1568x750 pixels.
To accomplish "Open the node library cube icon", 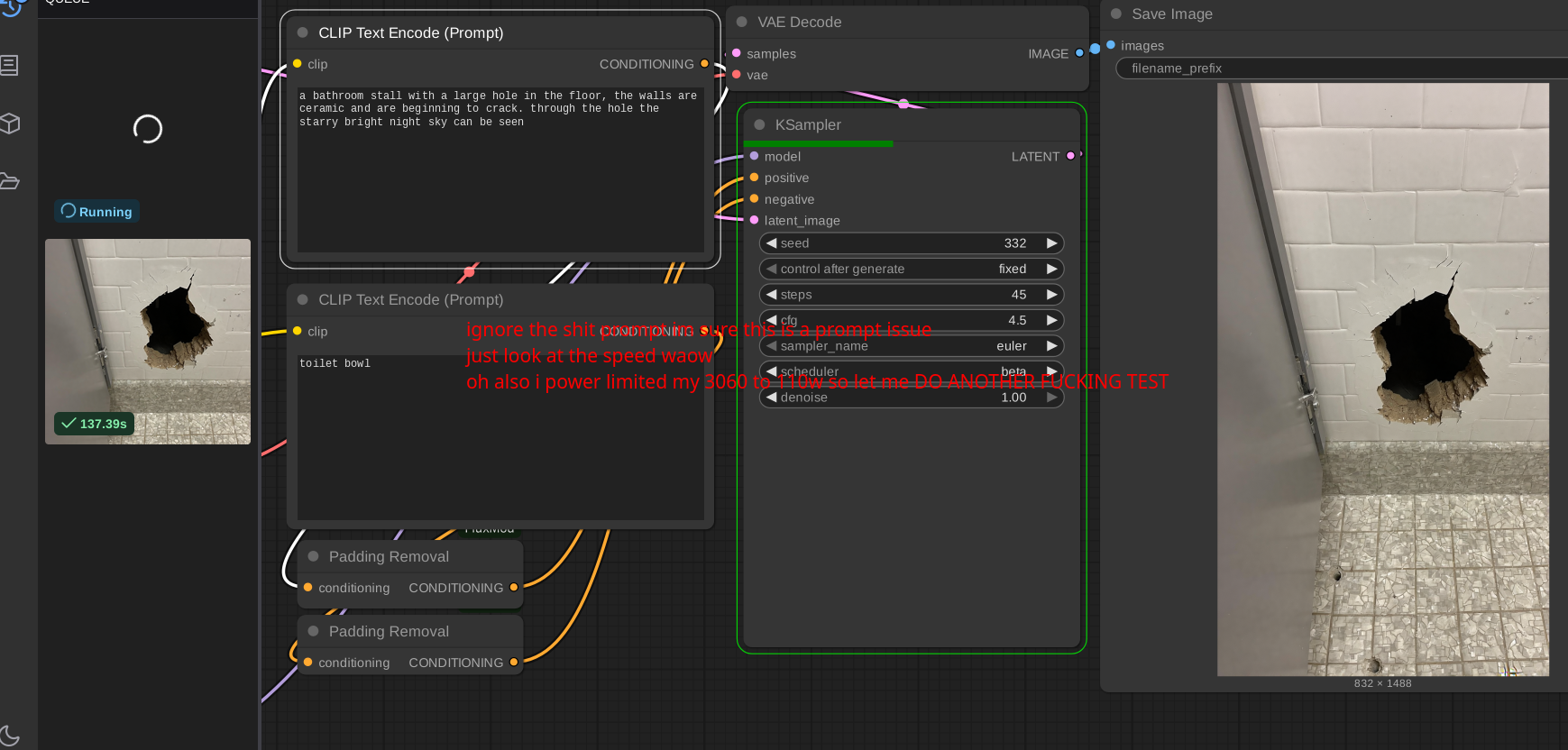I will [x=10, y=123].
